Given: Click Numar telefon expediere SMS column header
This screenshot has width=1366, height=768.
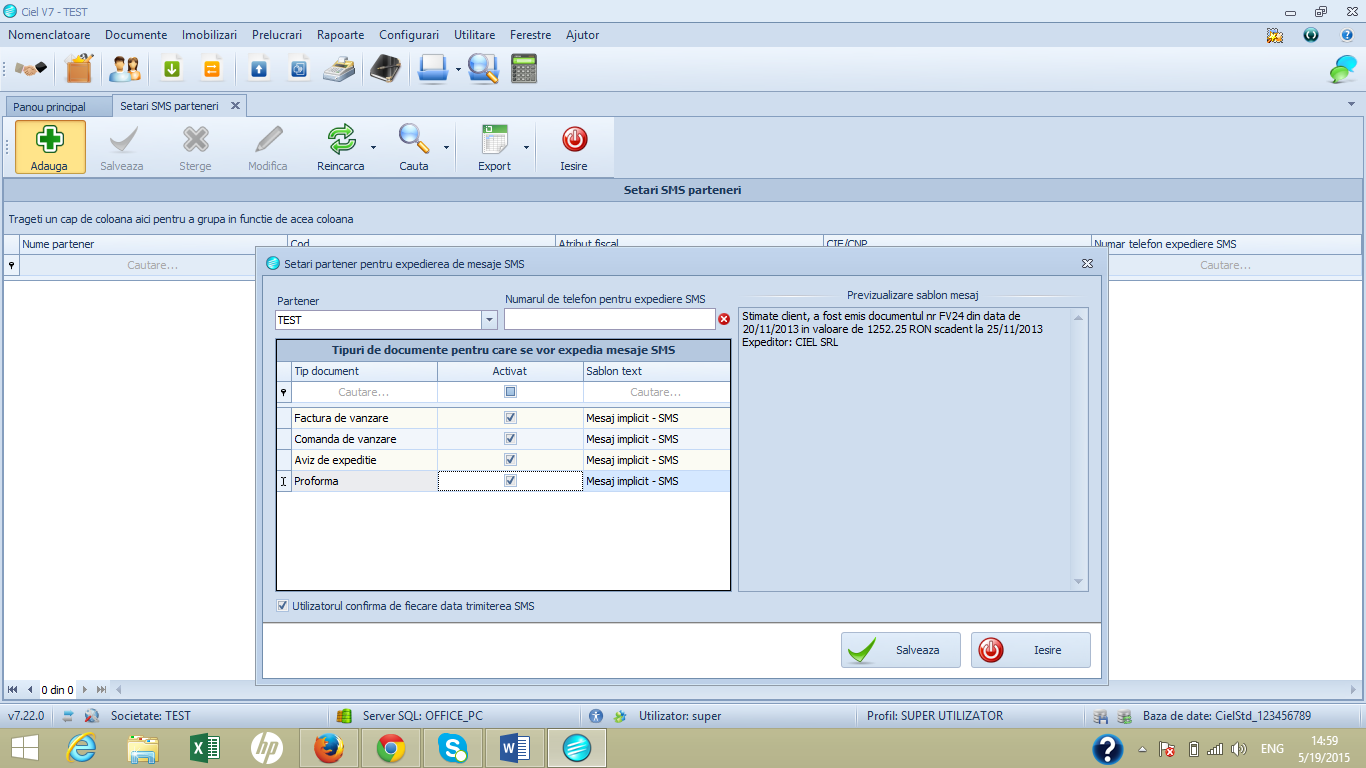Looking at the screenshot, I should (x=1226, y=244).
